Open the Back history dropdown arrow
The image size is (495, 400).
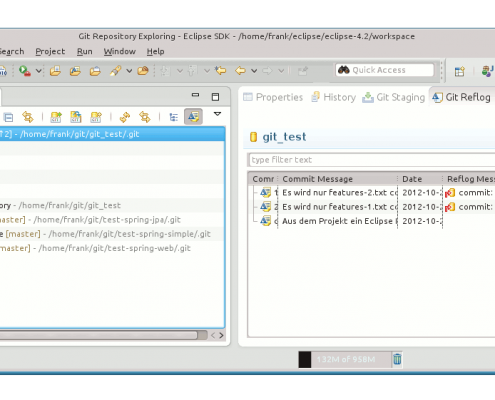254,71
